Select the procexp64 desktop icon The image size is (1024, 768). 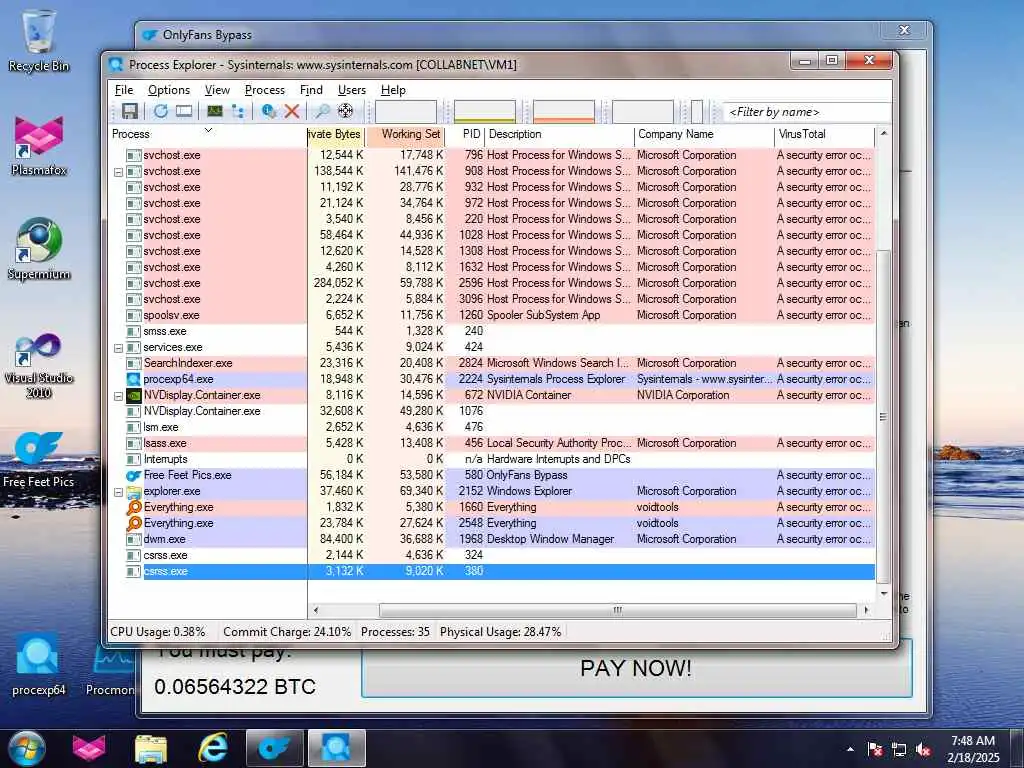tap(39, 665)
